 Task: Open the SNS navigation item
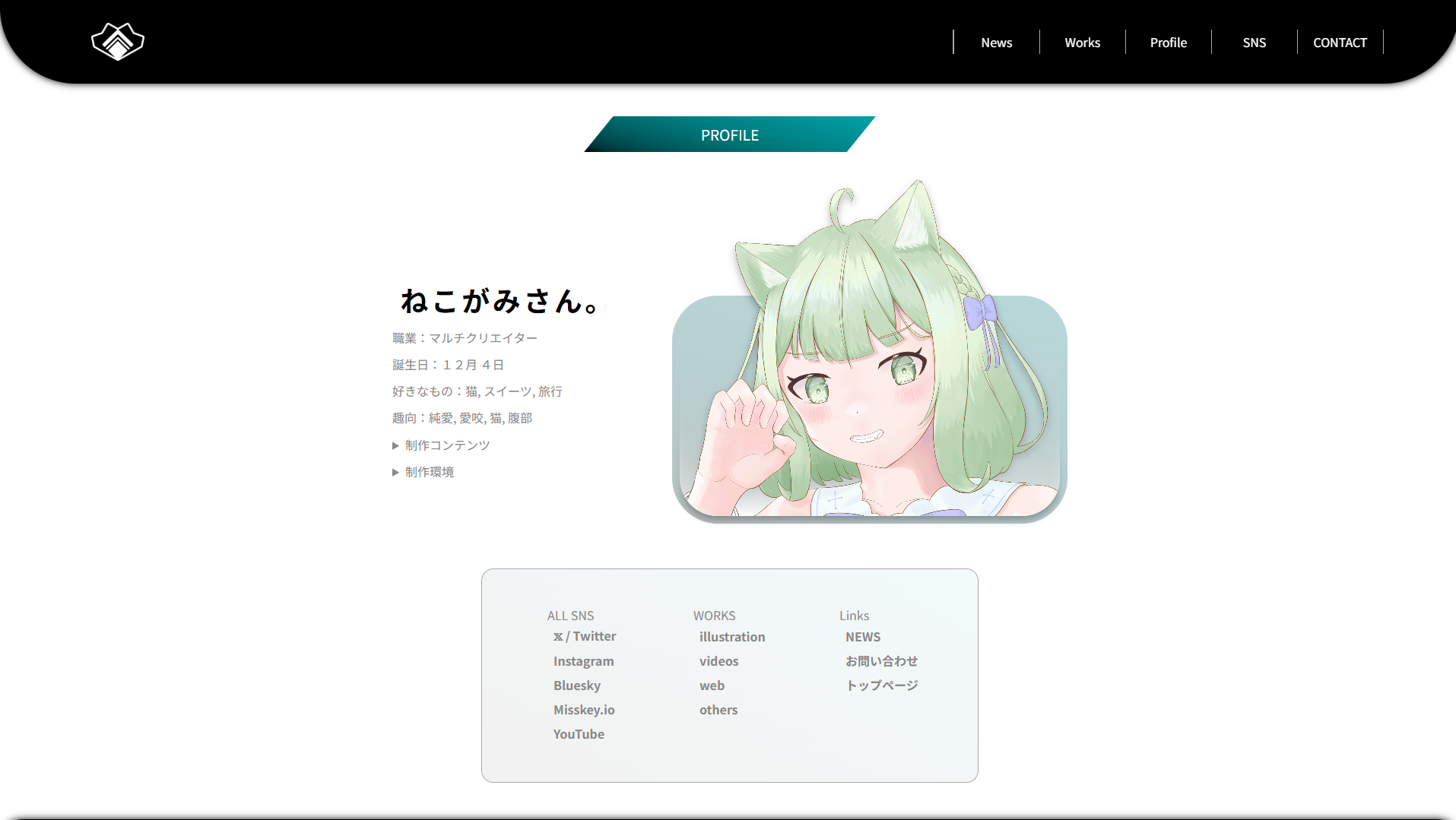coord(1254,43)
